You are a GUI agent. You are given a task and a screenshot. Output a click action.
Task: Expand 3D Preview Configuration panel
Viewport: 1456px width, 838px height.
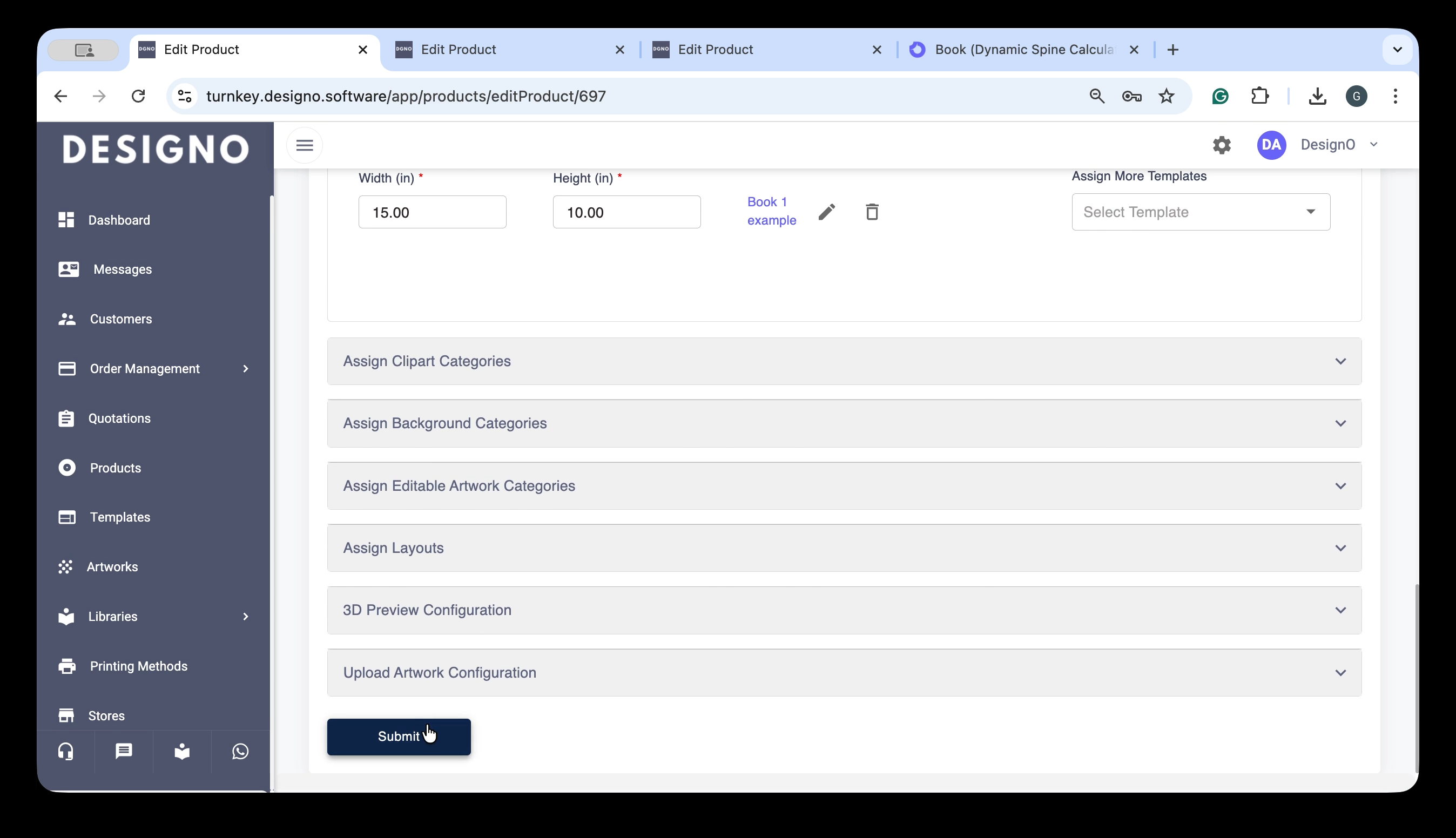point(844,610)
